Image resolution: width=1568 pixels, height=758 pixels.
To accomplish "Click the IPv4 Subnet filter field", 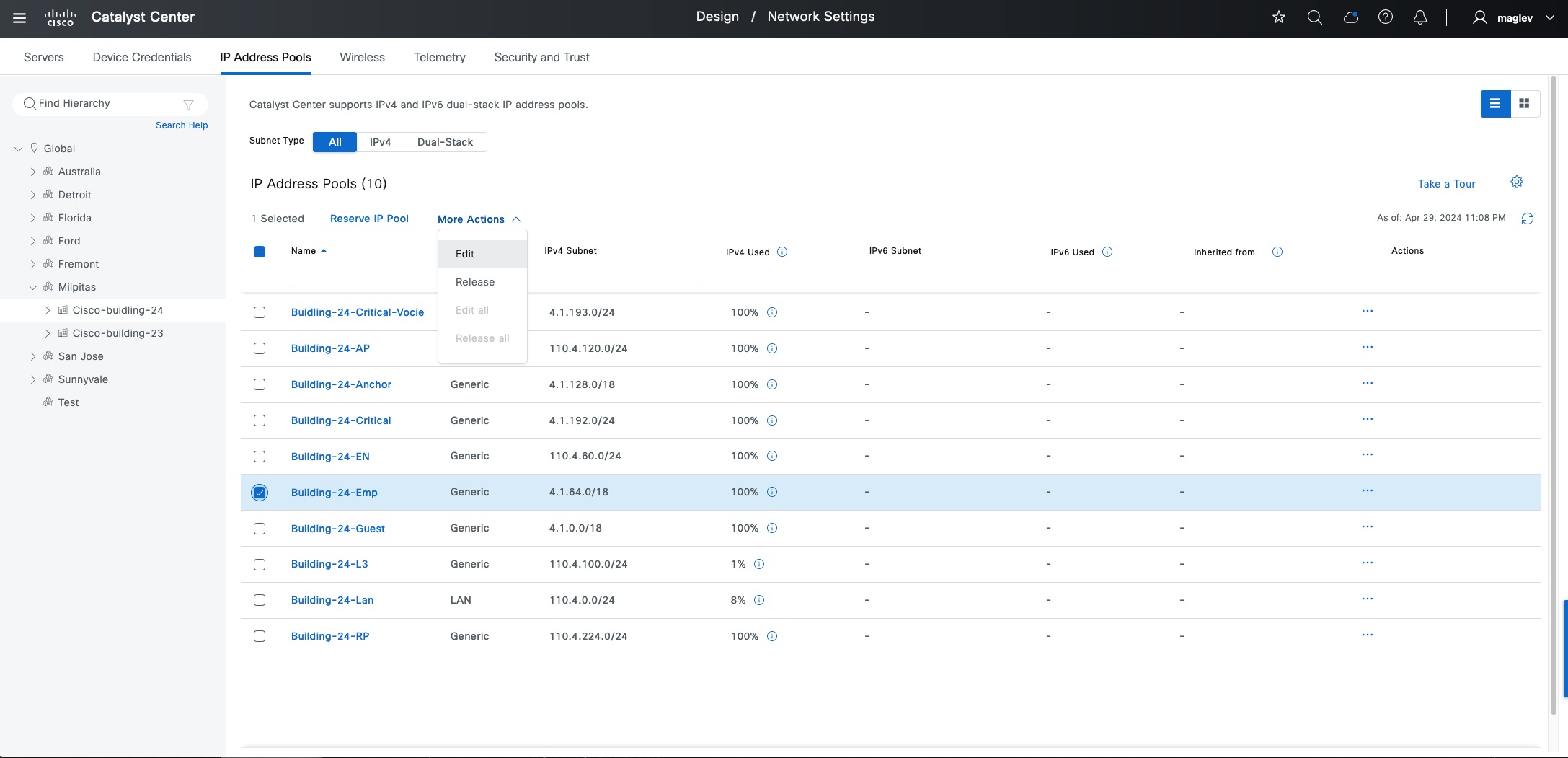I will pos(622,275).
